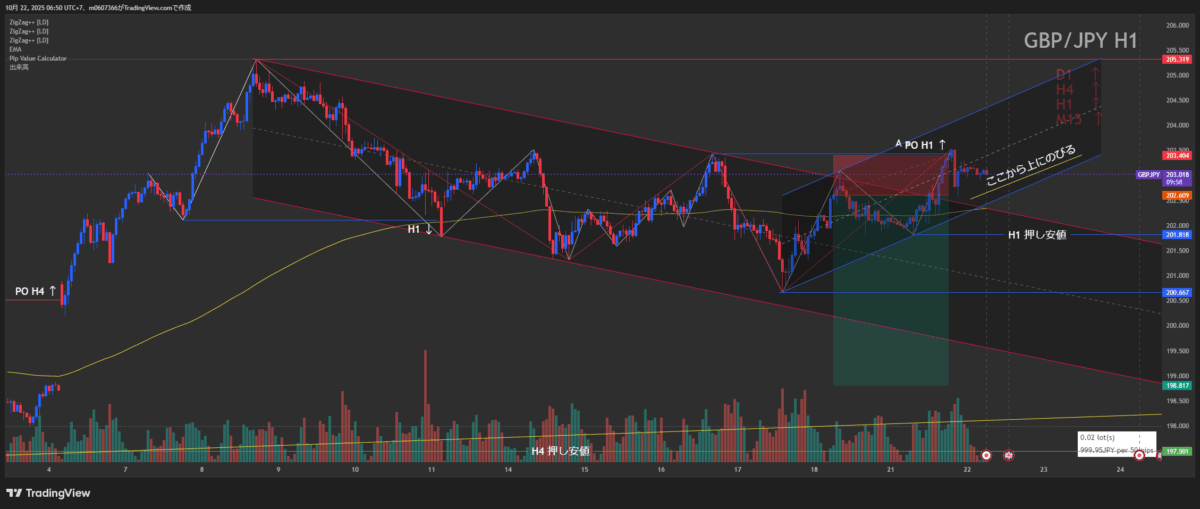
Task: Click the UK flag economic event icon
Action: 1009,456
